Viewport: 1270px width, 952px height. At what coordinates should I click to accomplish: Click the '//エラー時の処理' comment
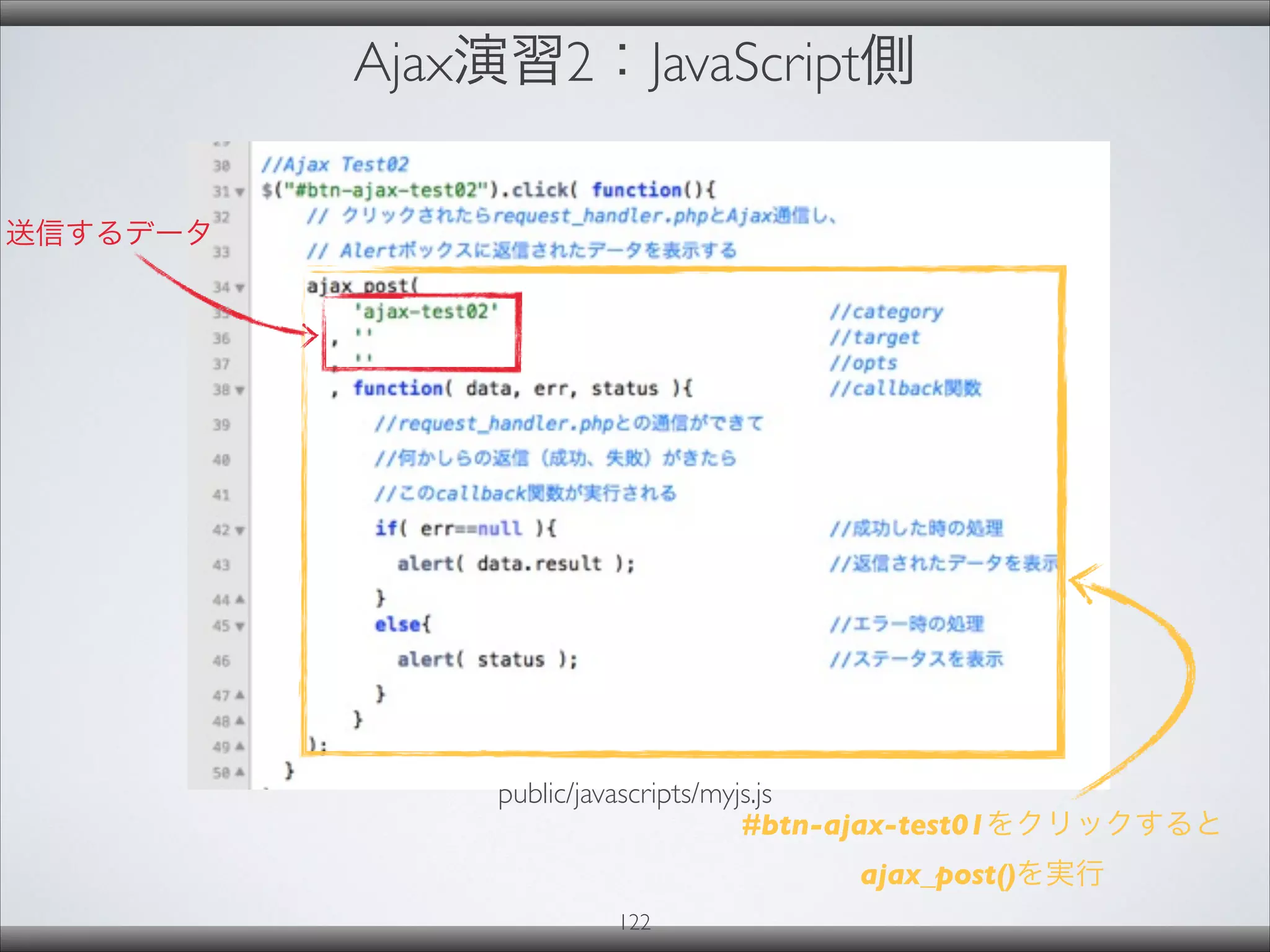[907, 624]
